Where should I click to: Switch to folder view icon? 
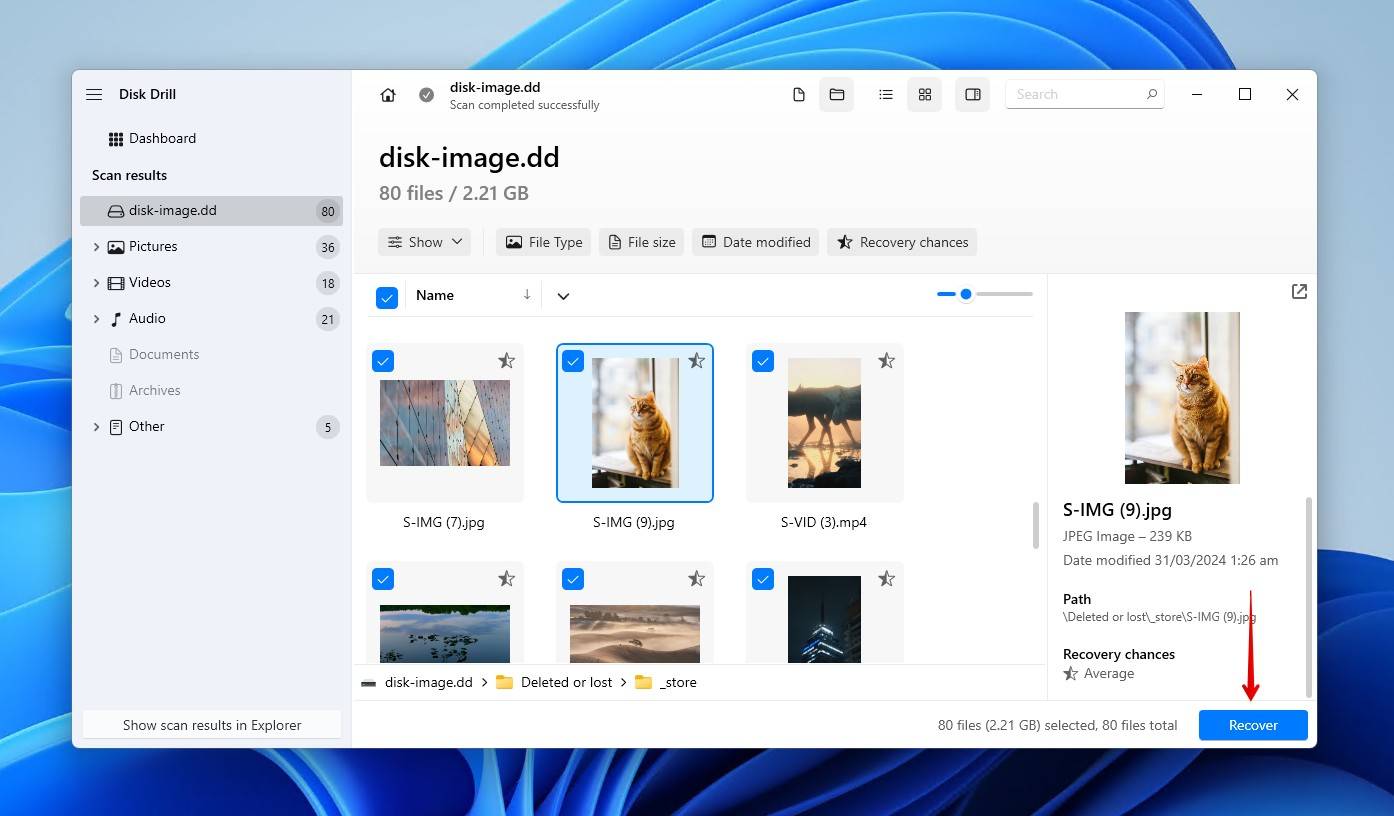pos(837,94)
